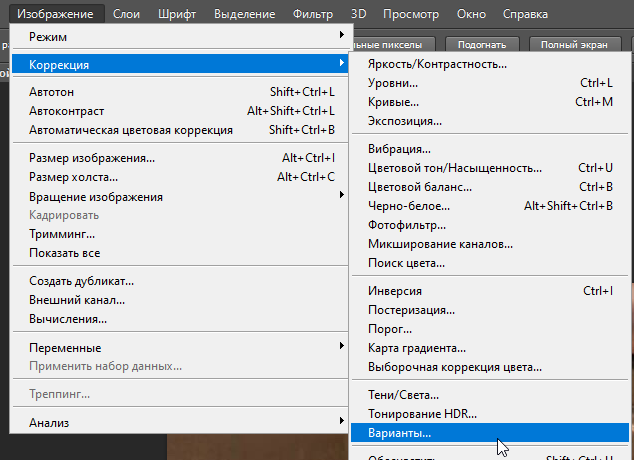
Task: Choose Карта градиента option
Action: pyautogui.click(x=417, y=348)
